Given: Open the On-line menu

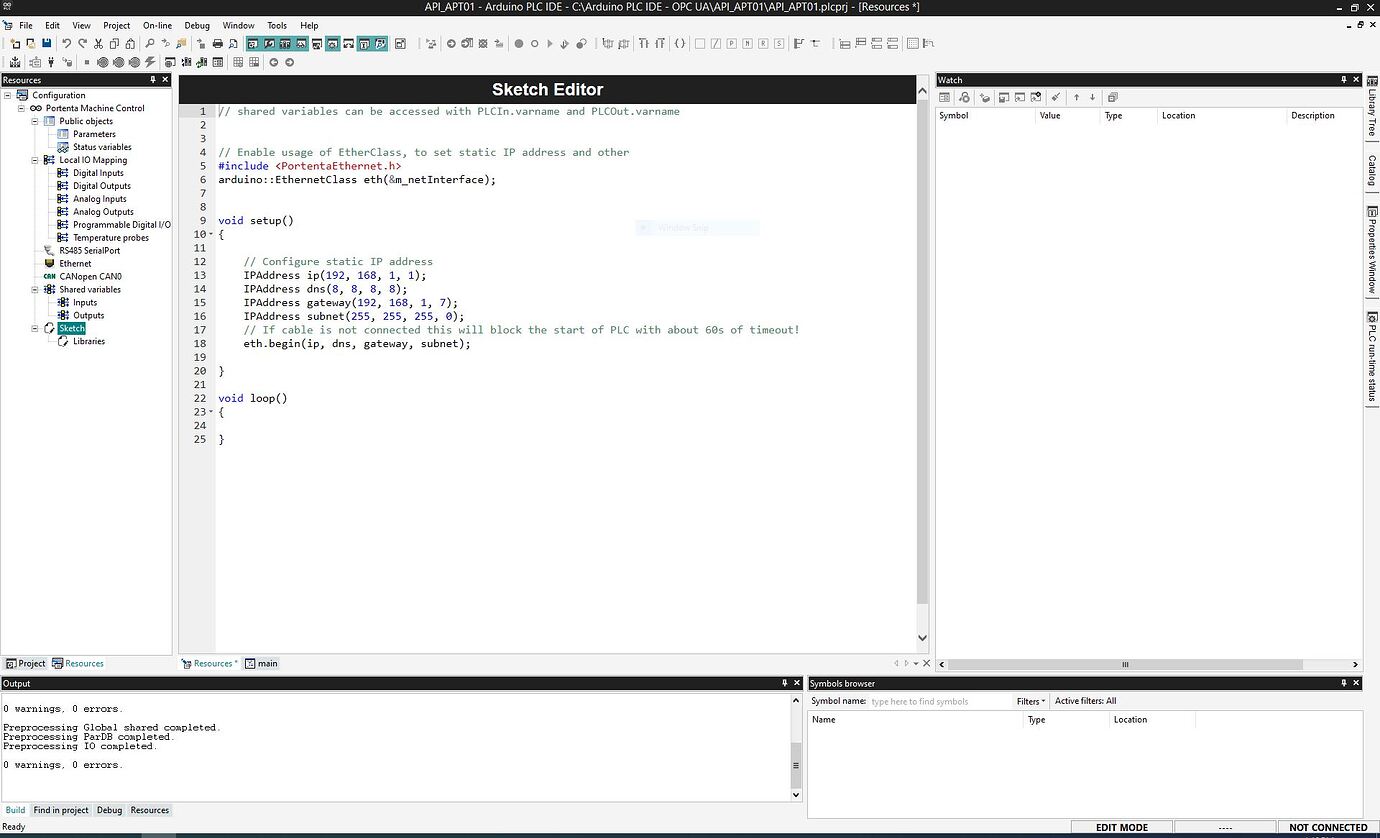Looking at the screenshot, I should click(x=157, y=25).
